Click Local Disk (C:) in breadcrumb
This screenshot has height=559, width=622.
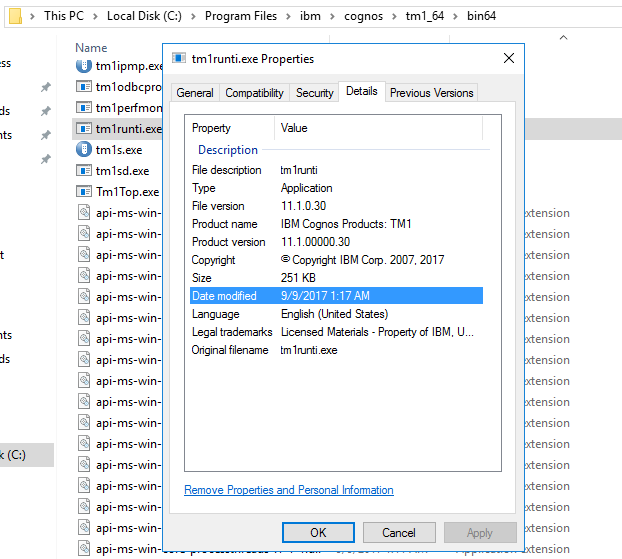(x=144, y=16)
